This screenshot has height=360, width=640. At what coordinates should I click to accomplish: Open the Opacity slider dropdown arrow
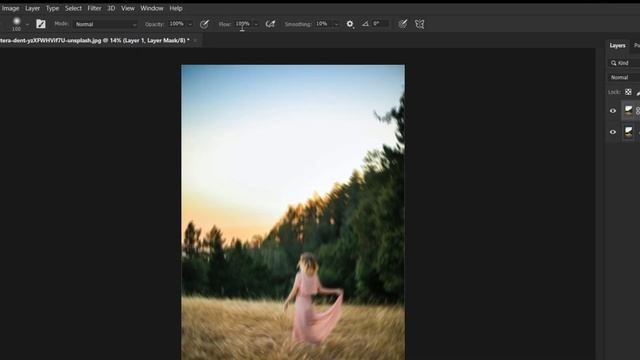[190, 24]
